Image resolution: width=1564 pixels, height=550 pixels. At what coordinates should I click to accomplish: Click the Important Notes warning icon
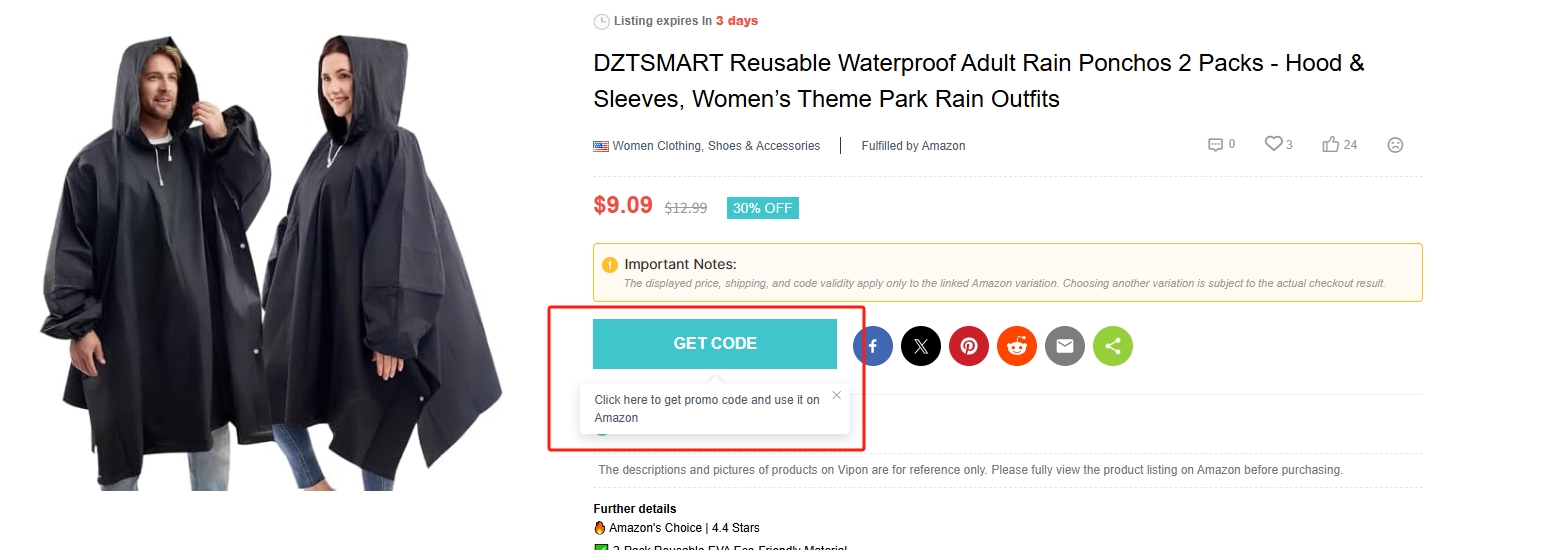pos(610,265)
